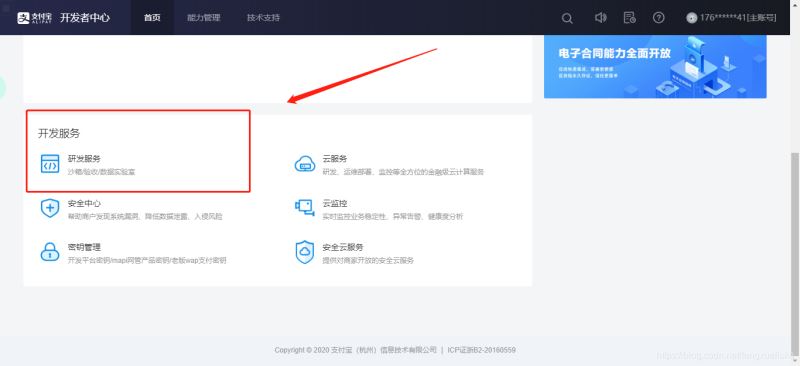800x366 pixels.
Task: Click the 开发者中心 title text
Action: pyautogui.click(x=85, y=18)
